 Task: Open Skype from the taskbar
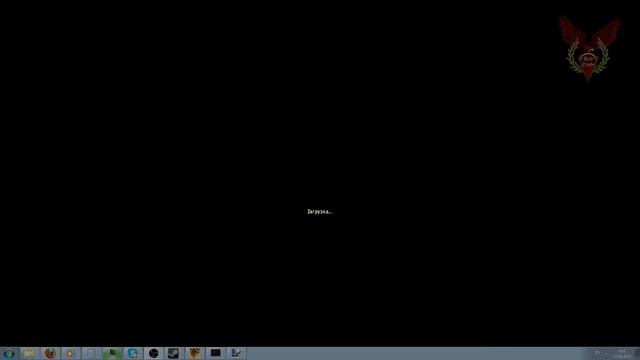click(x=133, y=353)
